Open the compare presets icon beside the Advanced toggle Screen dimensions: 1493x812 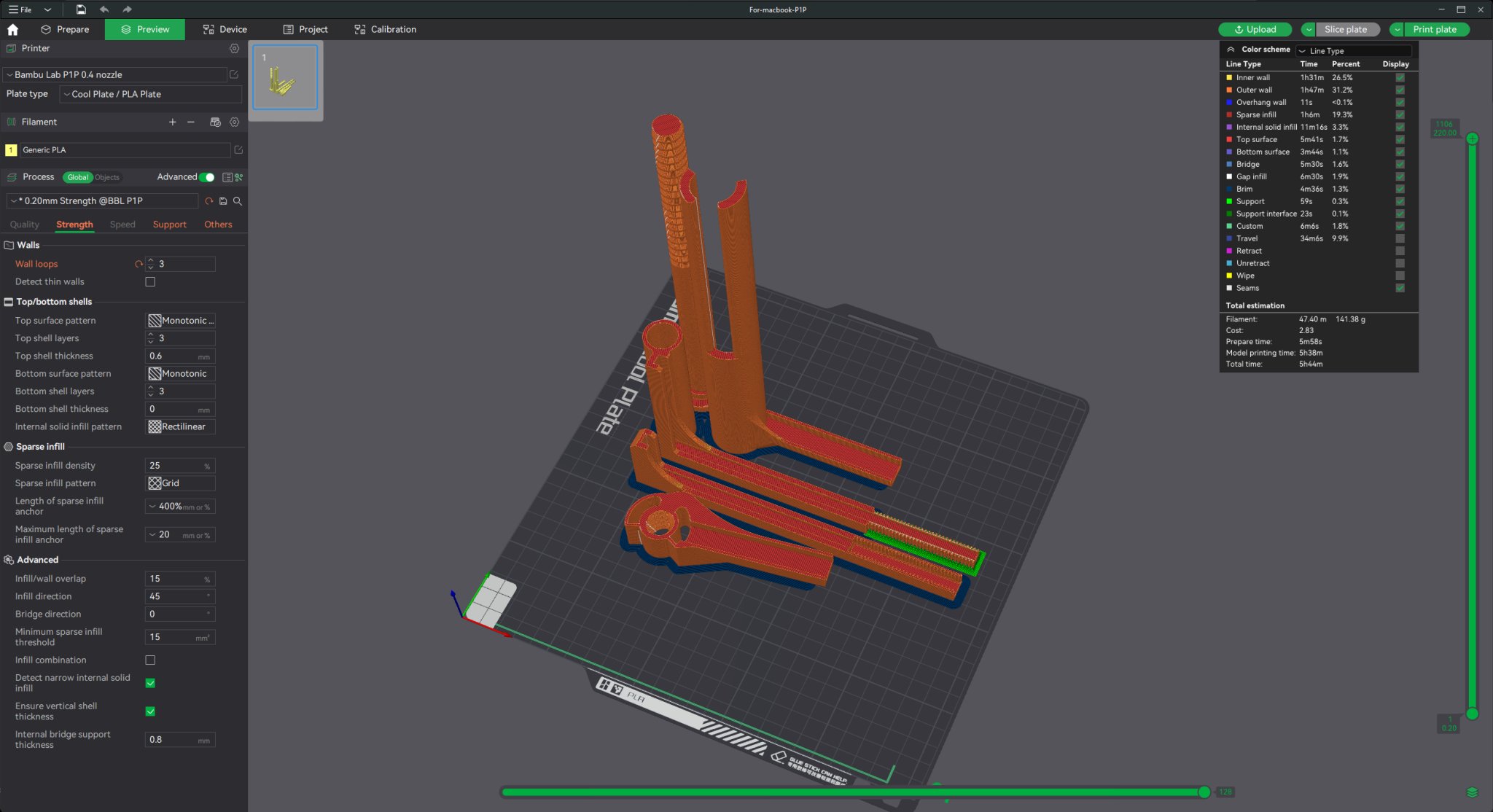tap(239, 177)
